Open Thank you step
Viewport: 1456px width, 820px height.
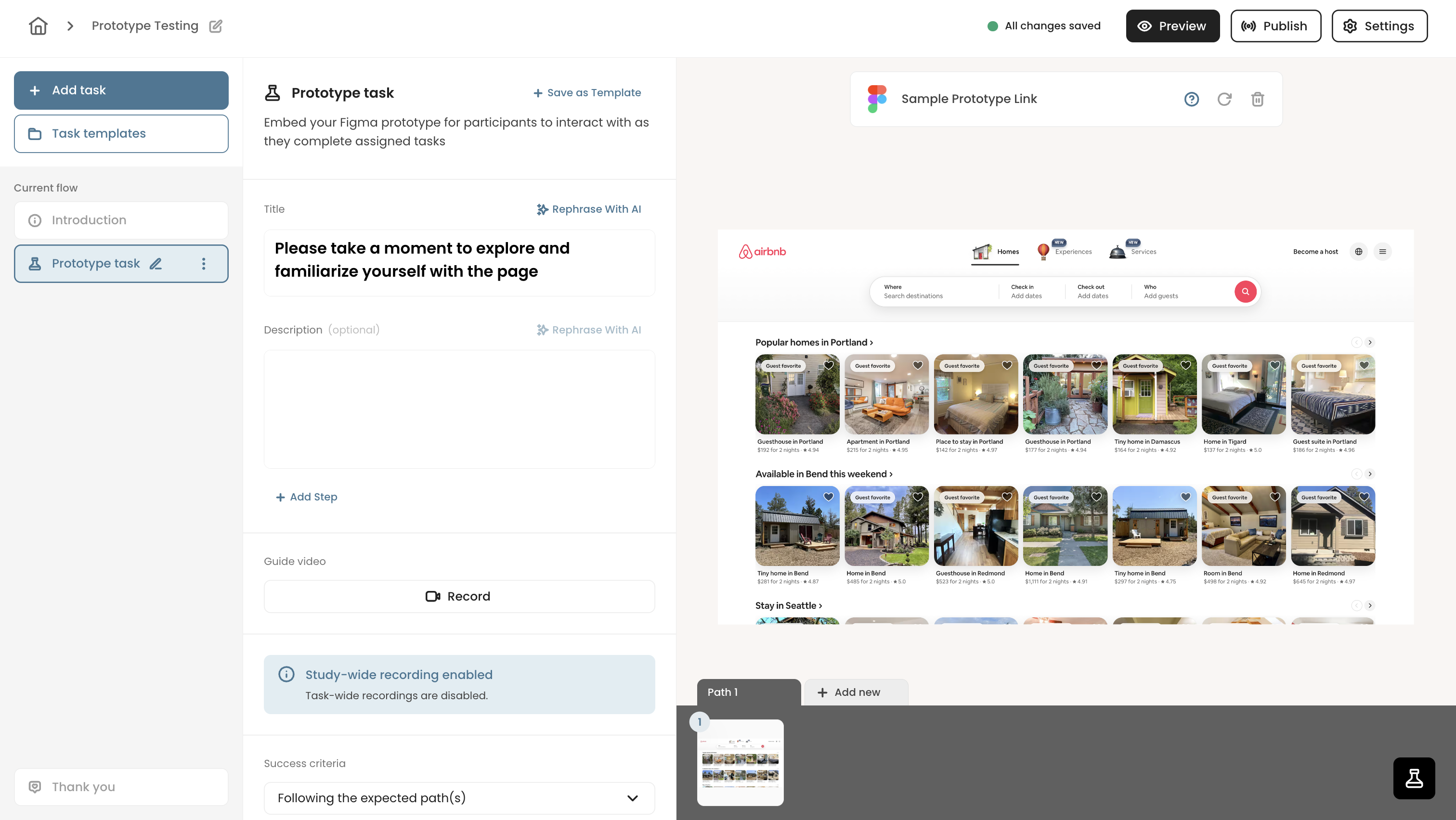point(121,787)
